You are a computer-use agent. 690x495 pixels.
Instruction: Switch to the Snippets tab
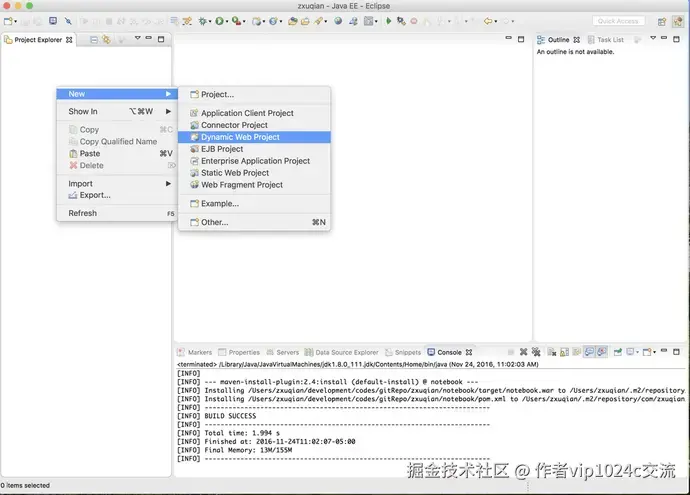coord(403,352)
